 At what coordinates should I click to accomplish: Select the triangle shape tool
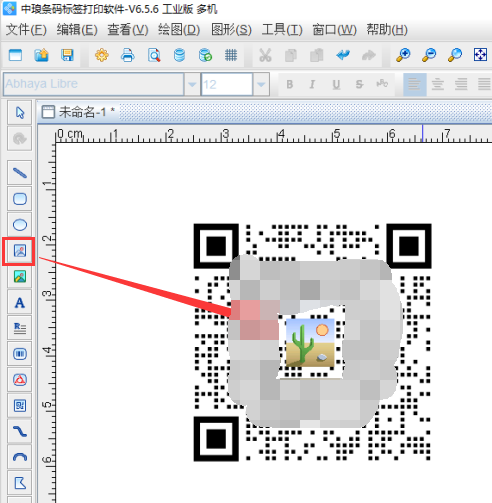coord(20,380)
